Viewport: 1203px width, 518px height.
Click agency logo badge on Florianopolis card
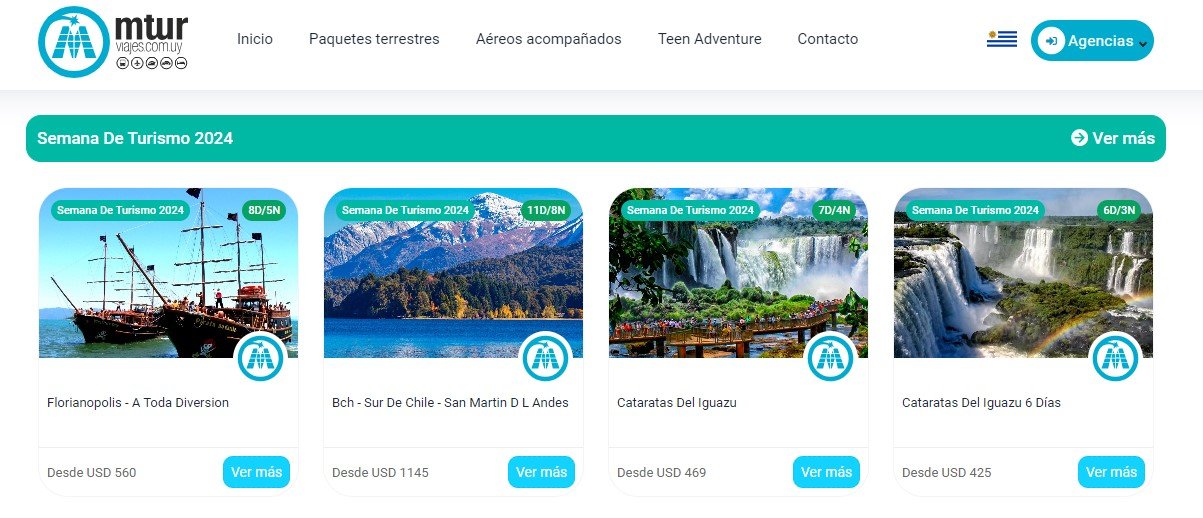click(x=260, y=357)
